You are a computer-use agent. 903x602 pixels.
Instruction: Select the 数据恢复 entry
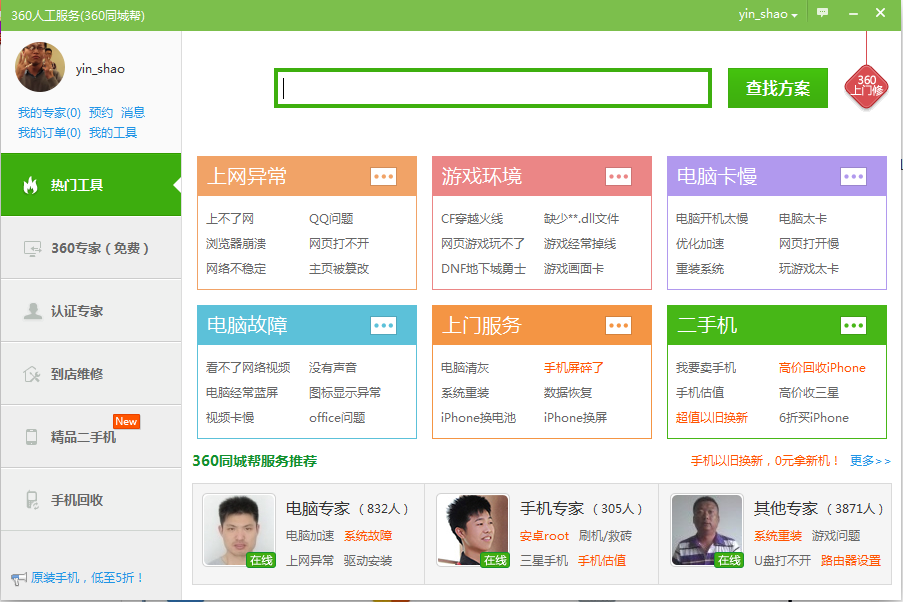568,393
